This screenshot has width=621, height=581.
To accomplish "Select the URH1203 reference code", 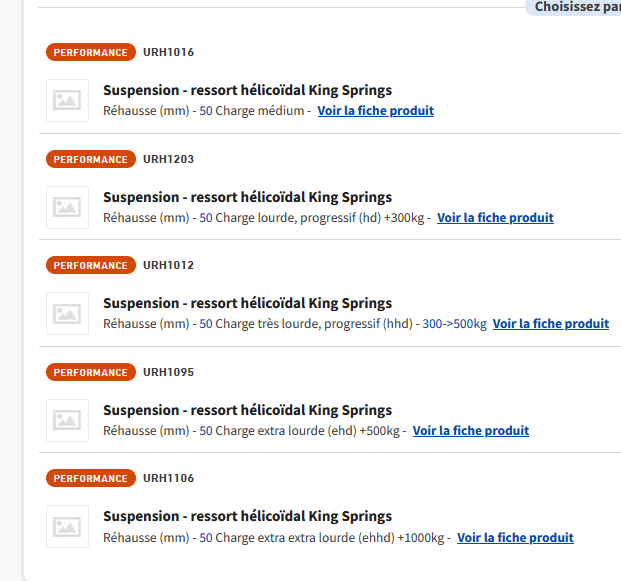I will coord(168,159).
